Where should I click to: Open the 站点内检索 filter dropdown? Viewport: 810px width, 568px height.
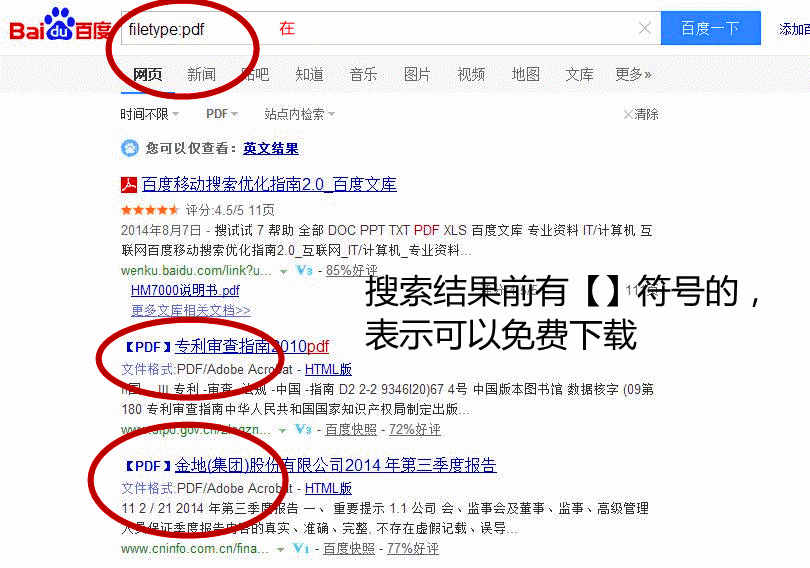click(x=299, y=114)
